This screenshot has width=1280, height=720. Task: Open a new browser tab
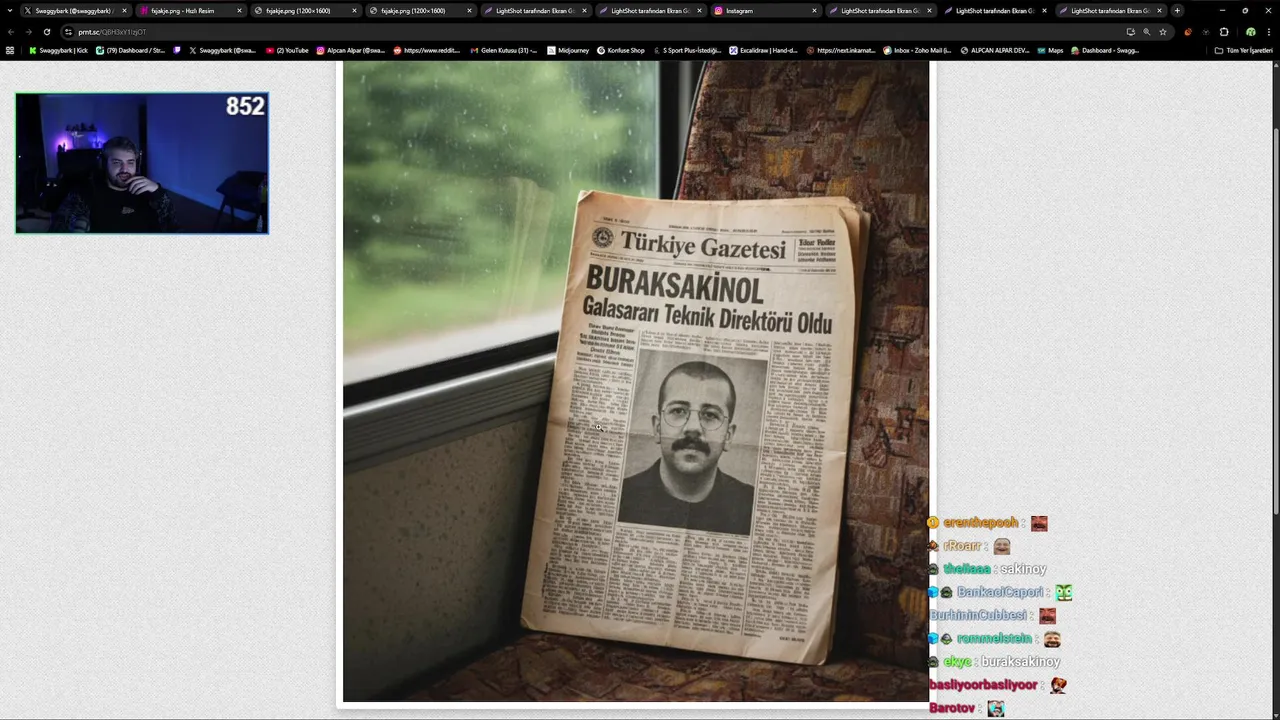coord(1177,10)
